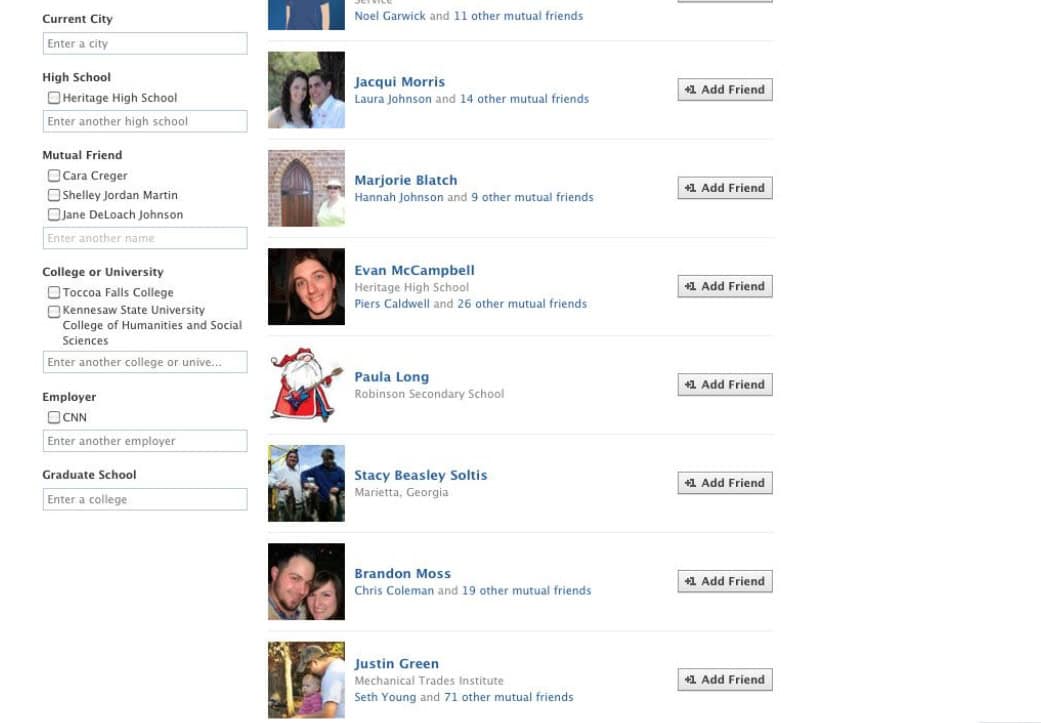Open the Stacy Beasley Soltis name link

[x=420, y=475]
